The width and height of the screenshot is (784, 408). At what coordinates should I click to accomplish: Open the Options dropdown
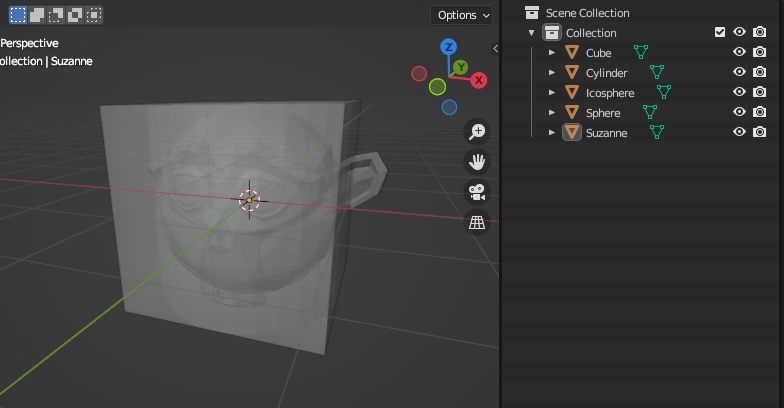point(462,15)
